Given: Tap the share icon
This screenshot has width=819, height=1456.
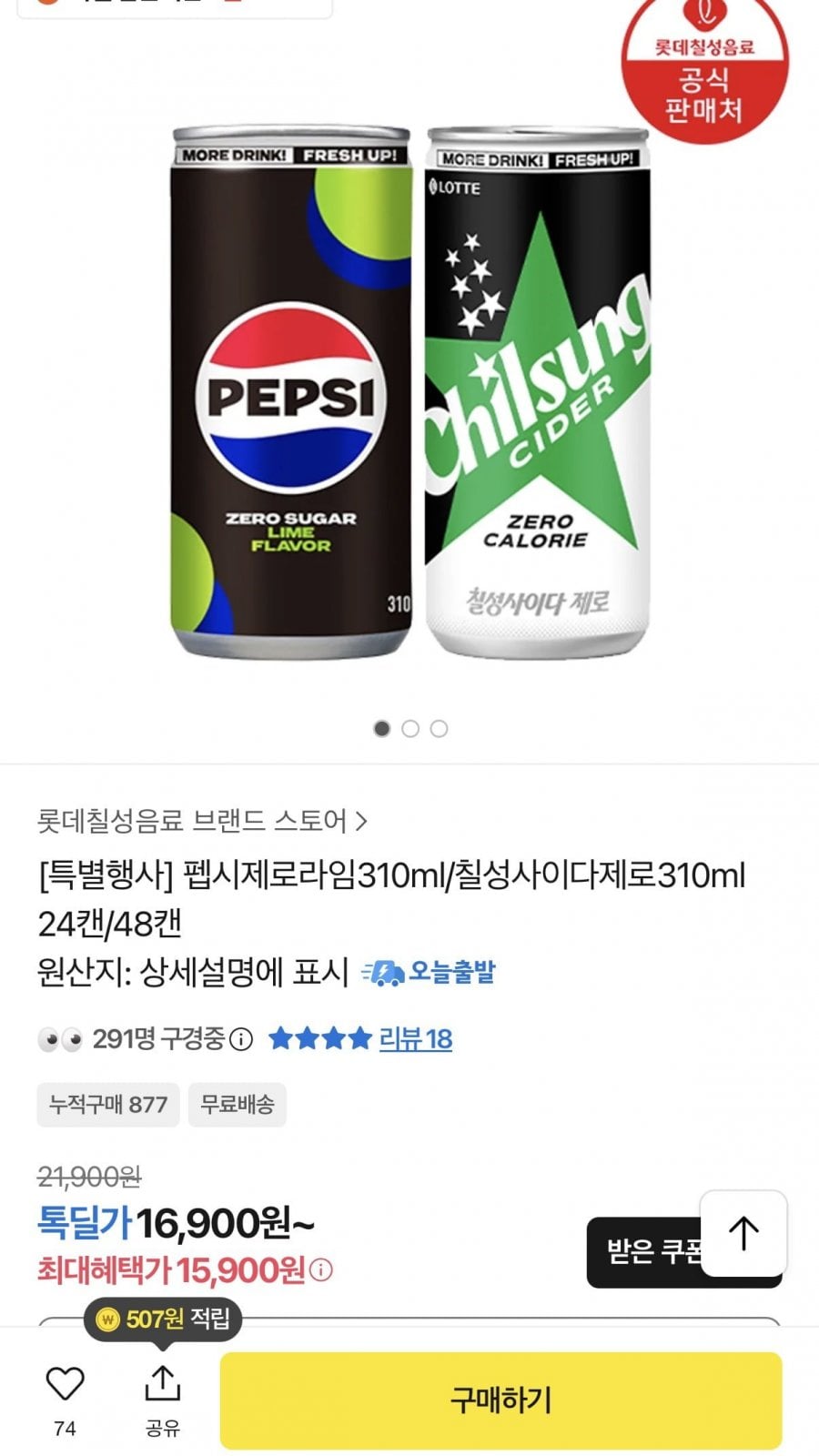Looking at the screenshot, I should click(162, 1384).
